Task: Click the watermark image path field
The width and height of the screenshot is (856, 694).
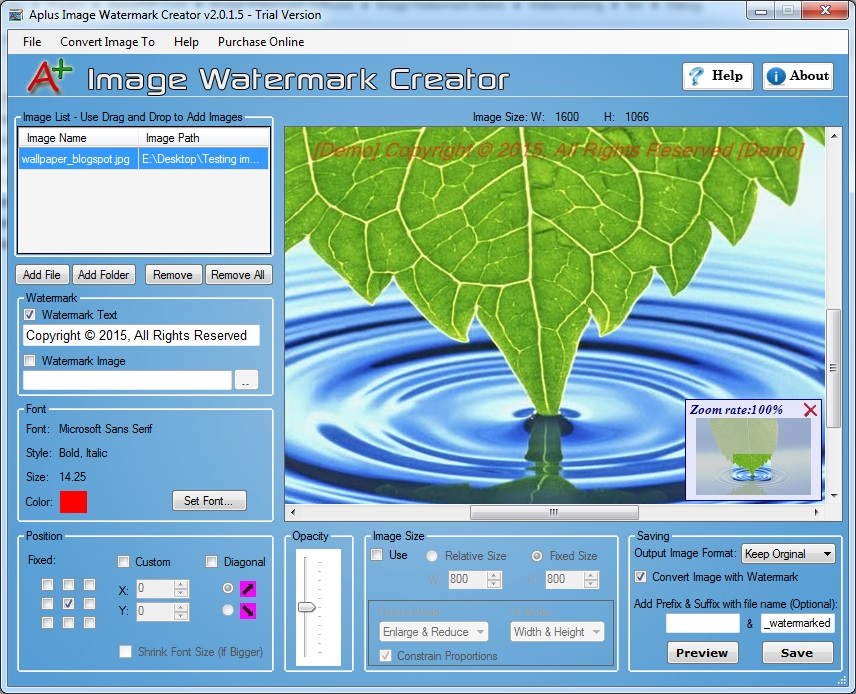Action: (127, 380)
